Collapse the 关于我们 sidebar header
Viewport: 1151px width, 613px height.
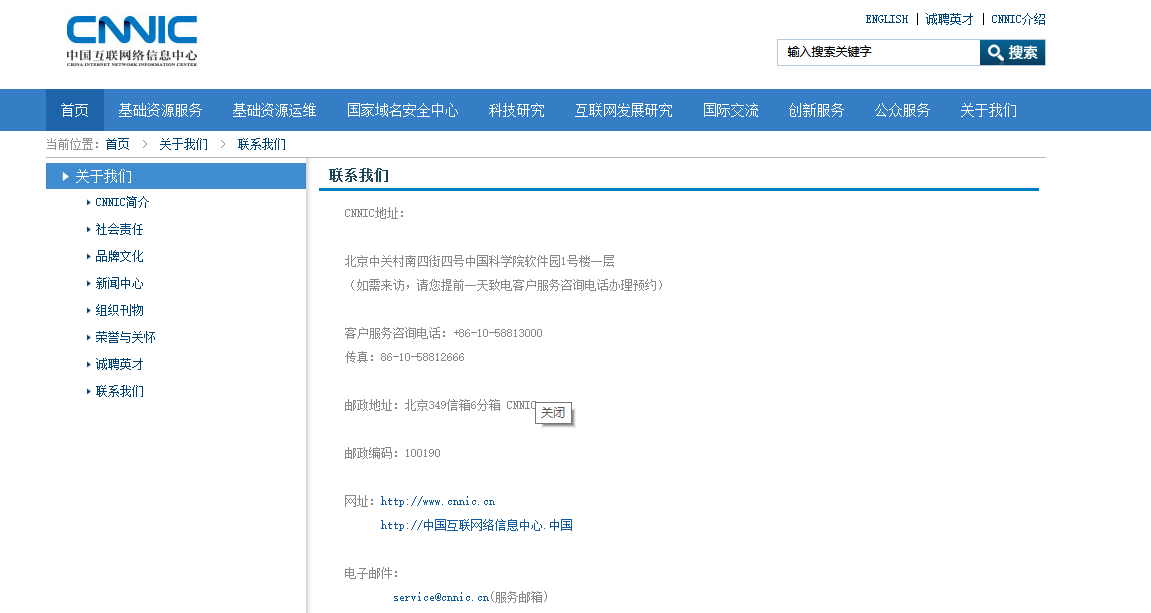click(x=103, y=176)
